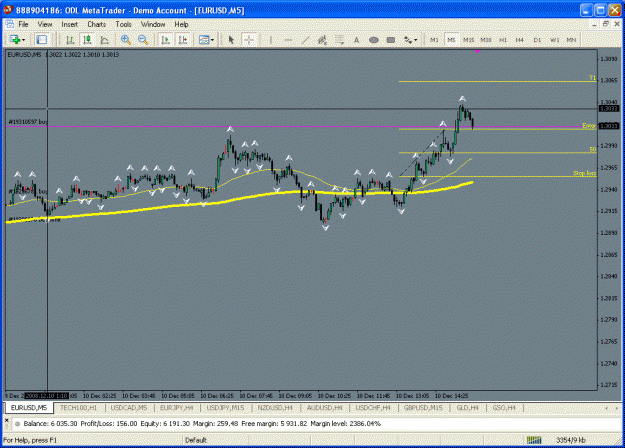
Task: Click the 3354/9 kb traffic indicator
Action: pos(571,440)
